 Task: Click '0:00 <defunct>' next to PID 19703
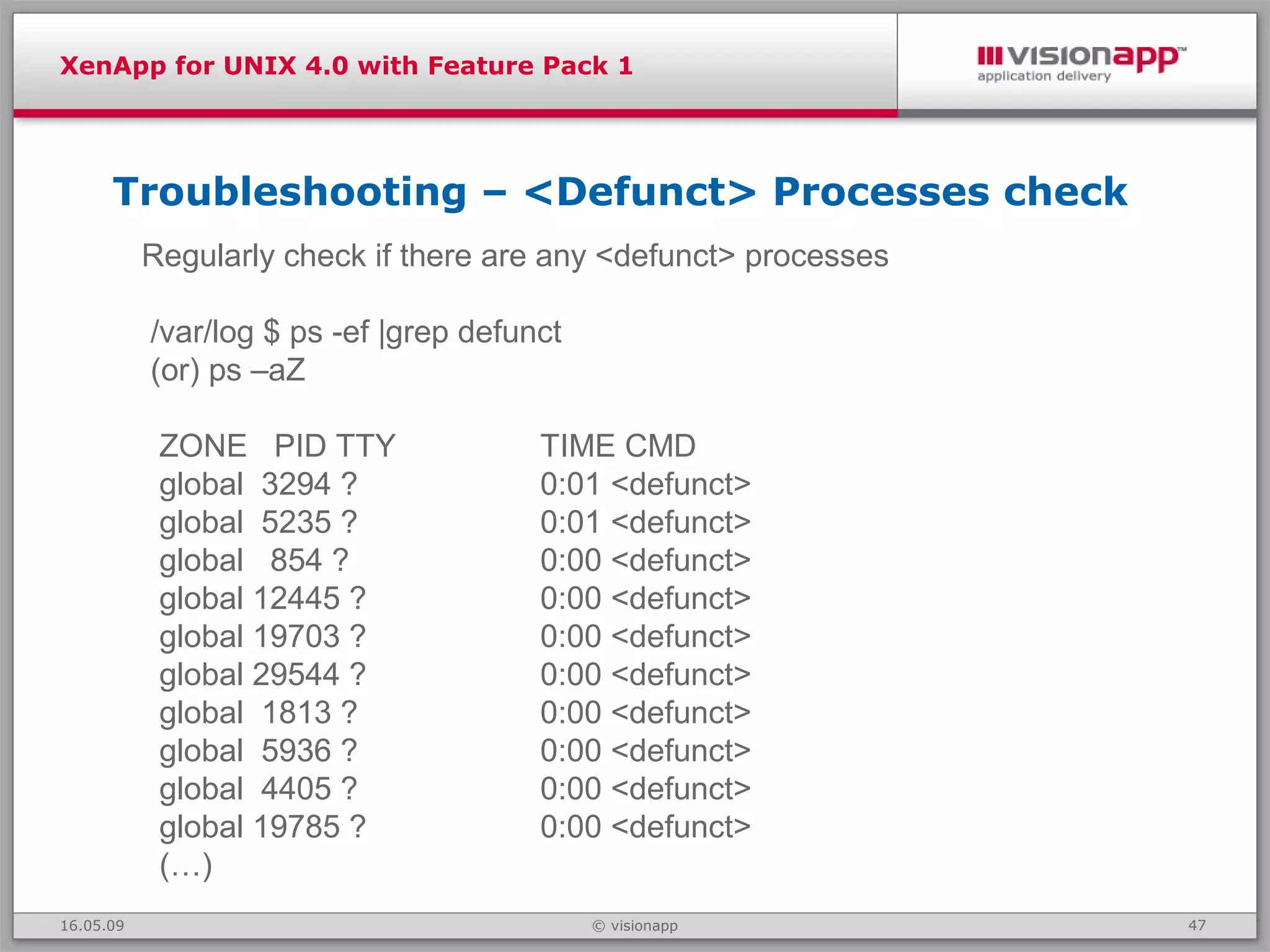pyautogui.click(x=646, y=637)
